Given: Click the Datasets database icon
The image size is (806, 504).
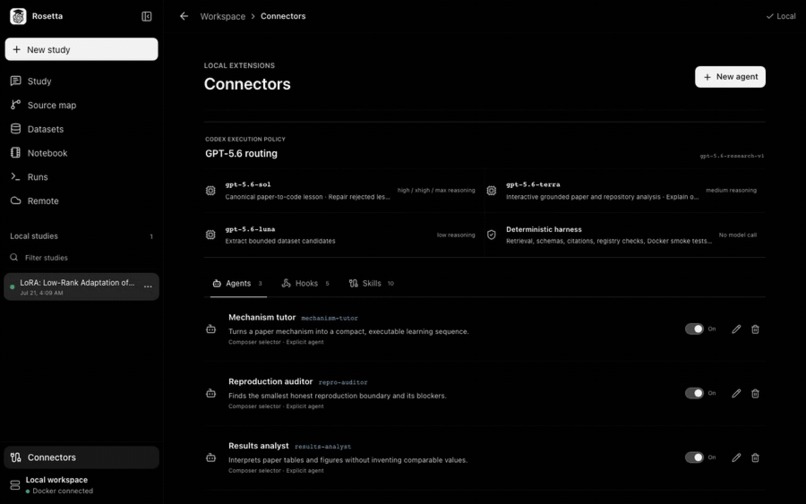Looking at the screenshot, I should tap(16, 129).
